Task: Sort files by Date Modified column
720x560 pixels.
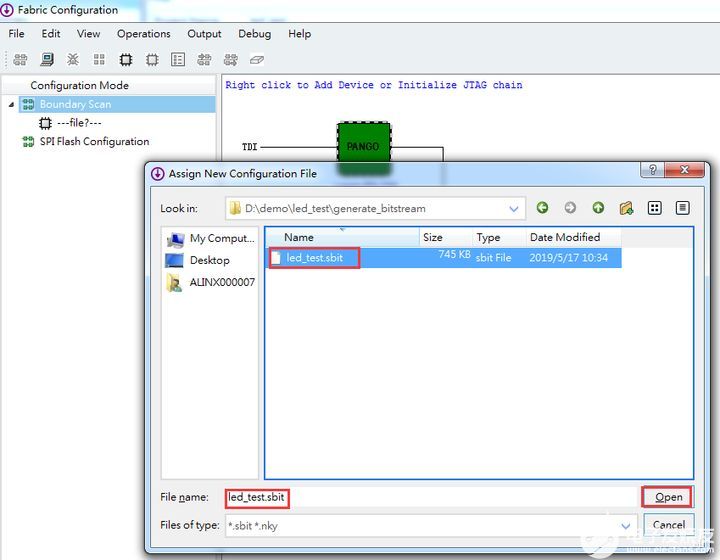Action: [573, 237]
